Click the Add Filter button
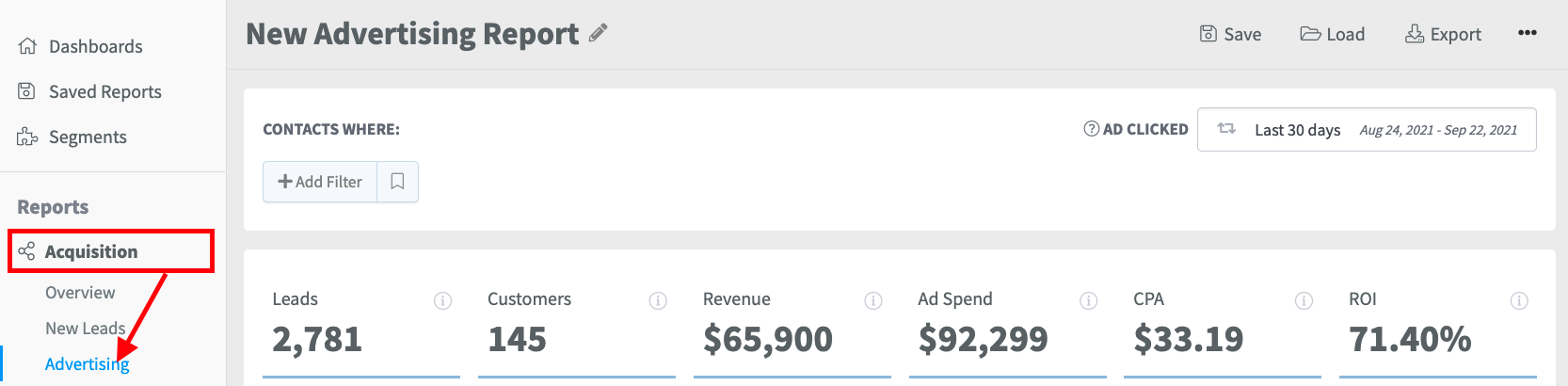This screenshot has height=386, width=1568. (x=320, y=182)
